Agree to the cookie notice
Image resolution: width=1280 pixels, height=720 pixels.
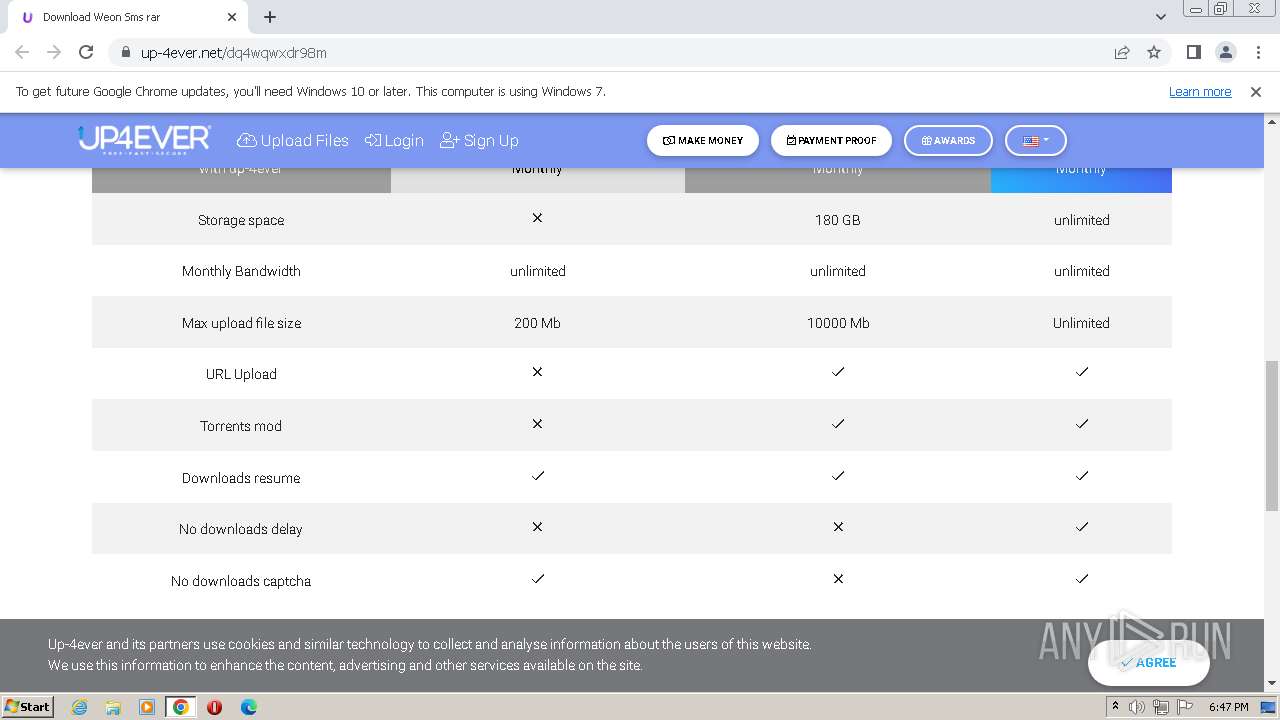1149,662
